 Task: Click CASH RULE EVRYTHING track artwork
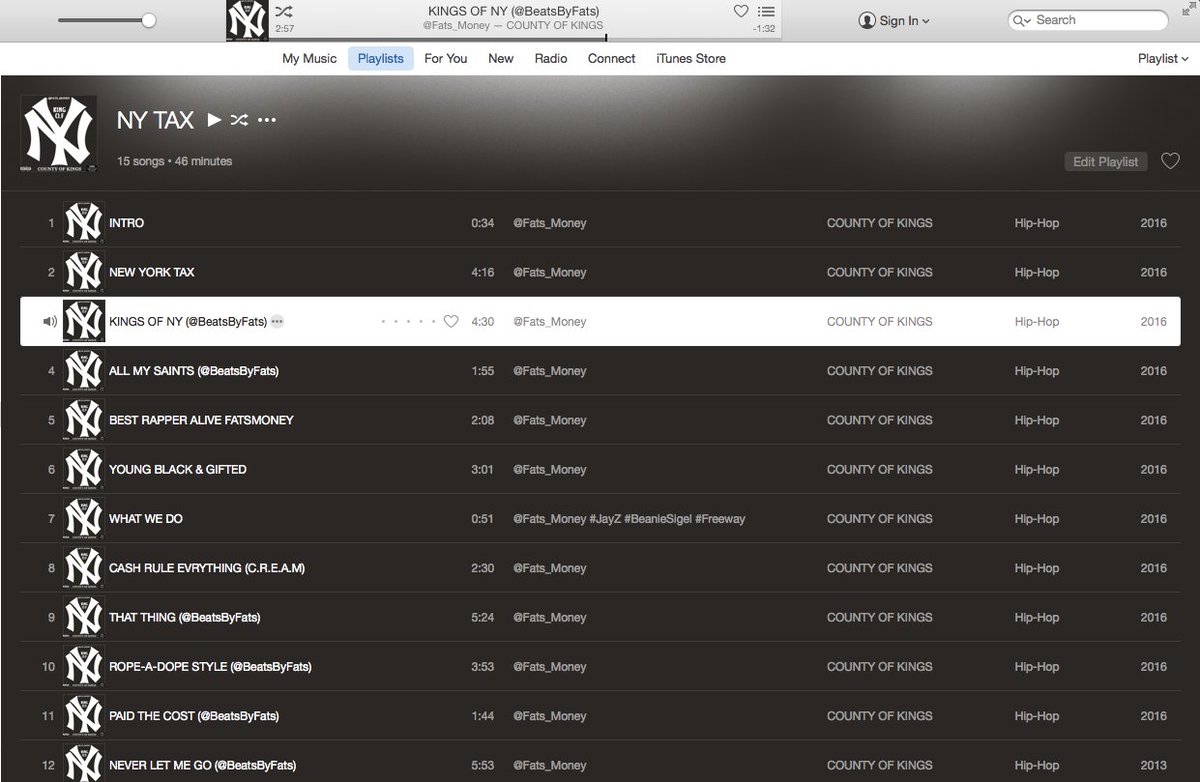coord(84,568)
